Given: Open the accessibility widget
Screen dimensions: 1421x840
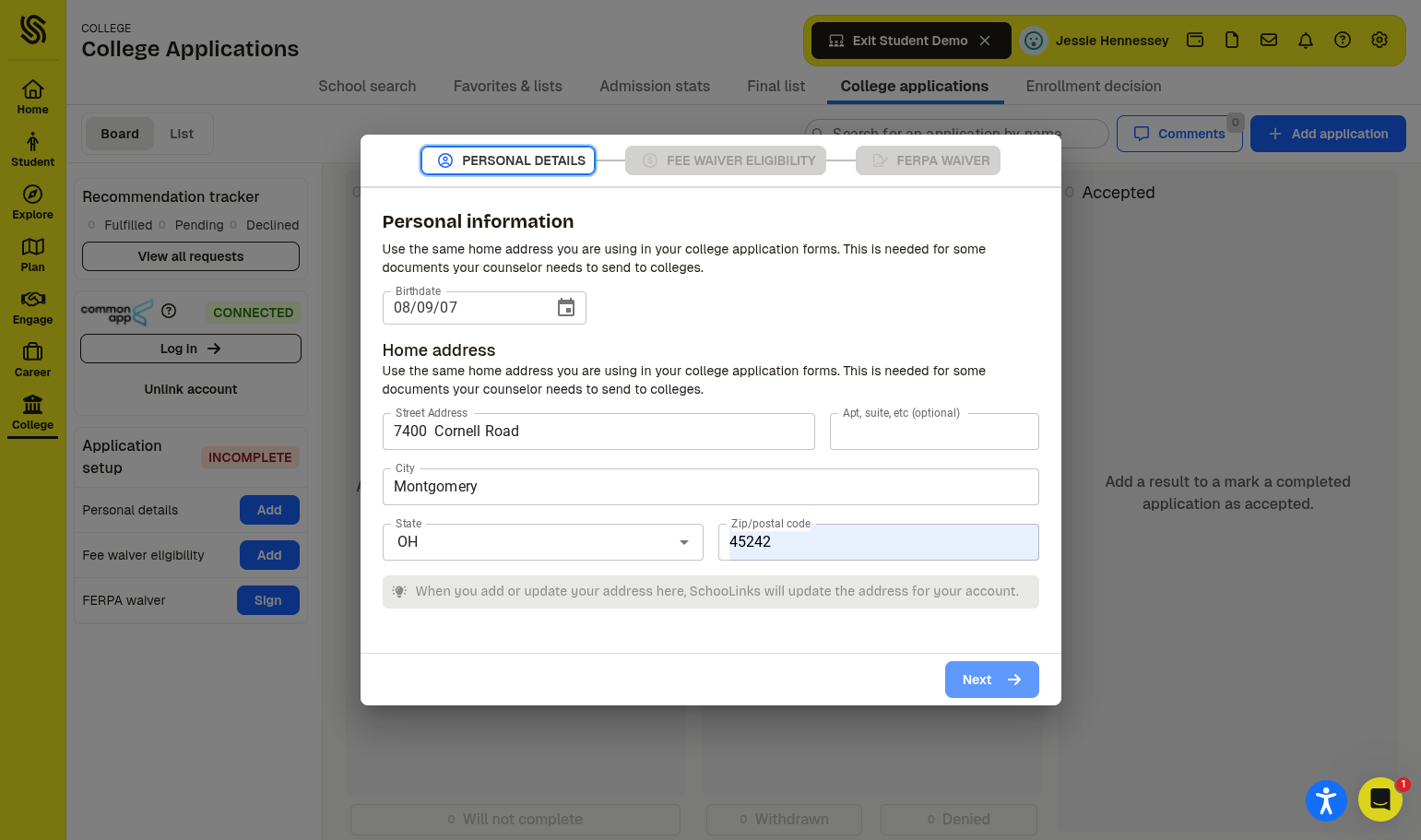Looking at the screenshot, I should pyautogui.click(x=1326, y=800).
